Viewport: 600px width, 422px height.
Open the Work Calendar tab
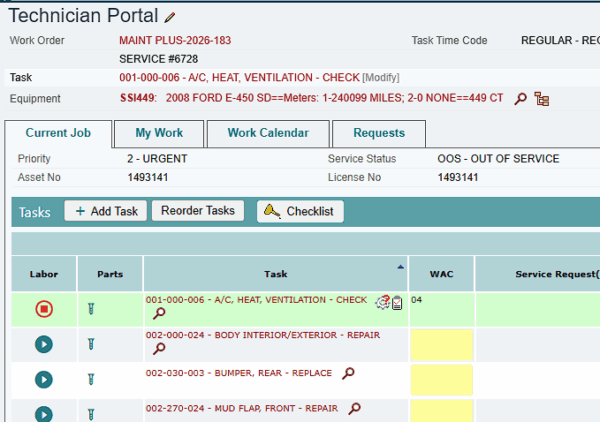[x=268, y=133]
